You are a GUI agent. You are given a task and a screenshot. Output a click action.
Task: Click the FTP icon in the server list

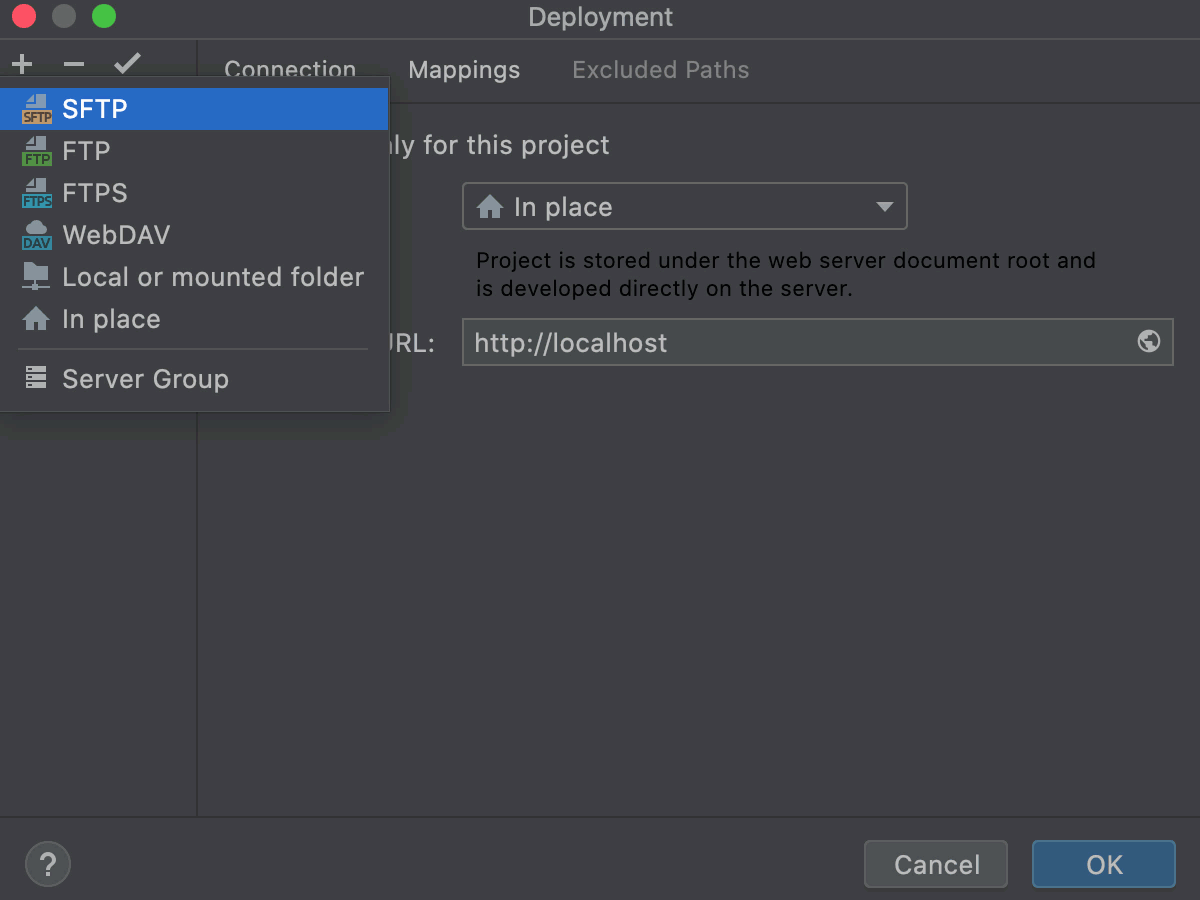(x=38, y=150)
